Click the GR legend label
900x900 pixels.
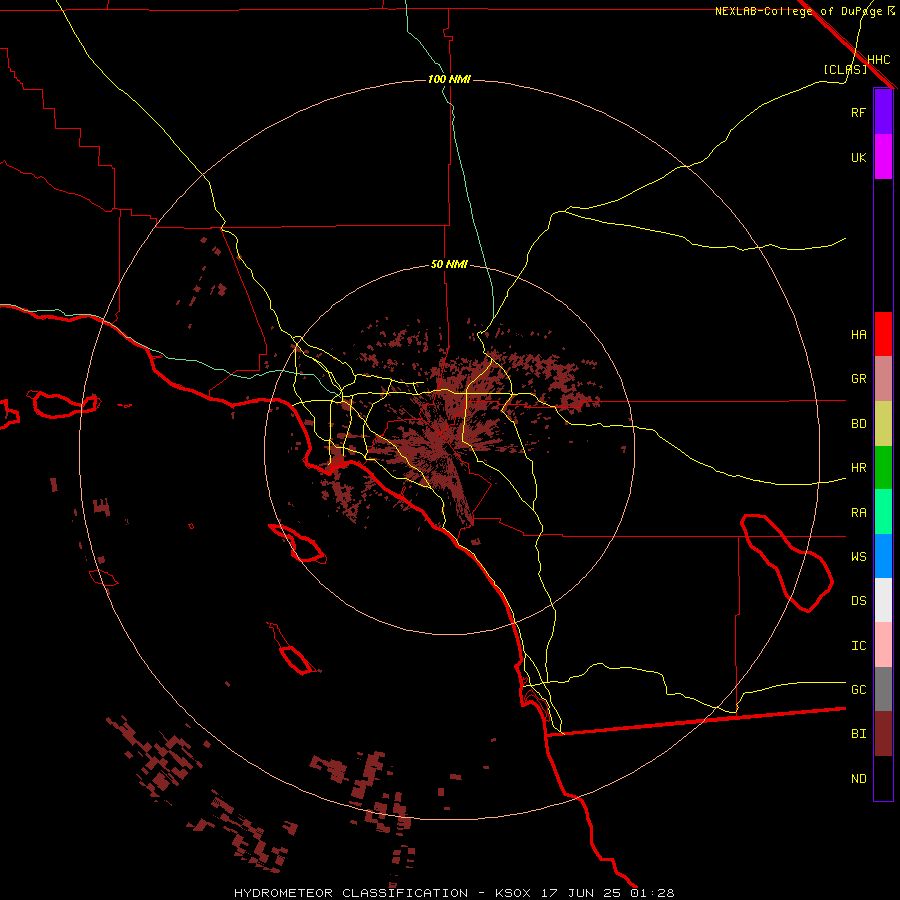coord(858,379)
